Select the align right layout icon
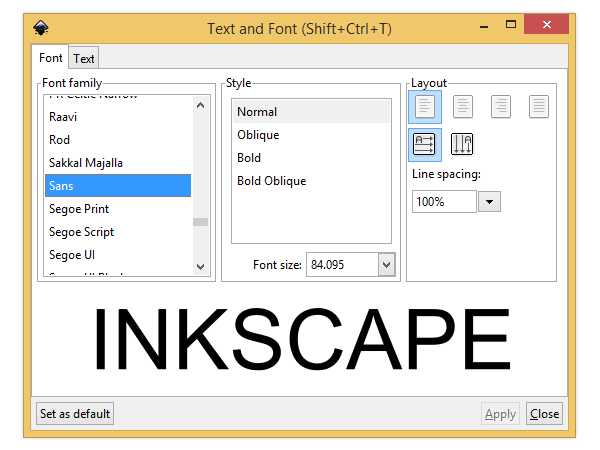Screen dimensions: 600x450 pos(501,107)
